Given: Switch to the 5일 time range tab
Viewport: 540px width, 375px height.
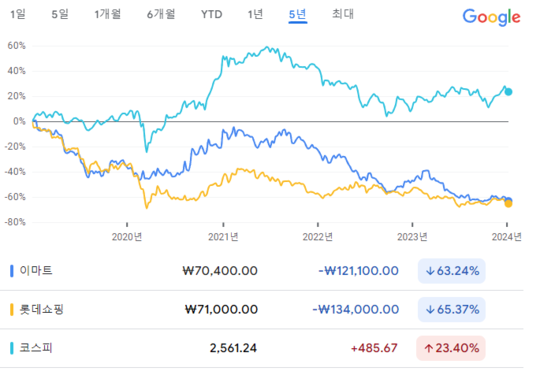Looking at the screenshot, I should pyautogui.click(x=60, y=14).
